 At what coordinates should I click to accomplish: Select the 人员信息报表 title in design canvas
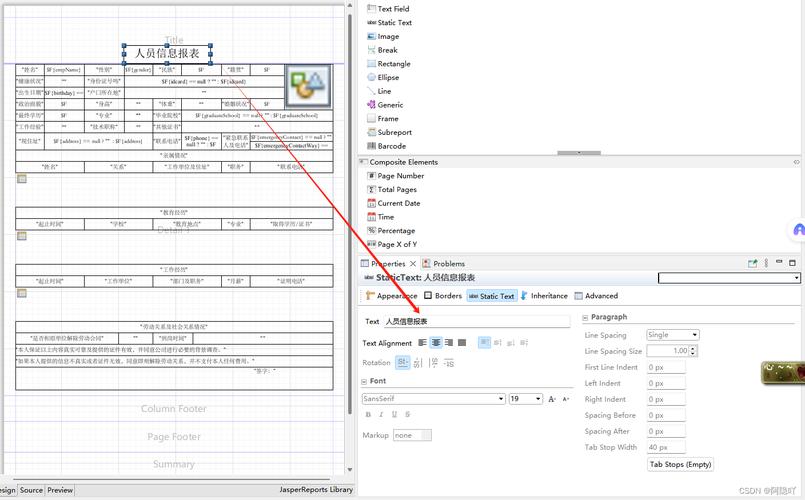tap(167, 53)
